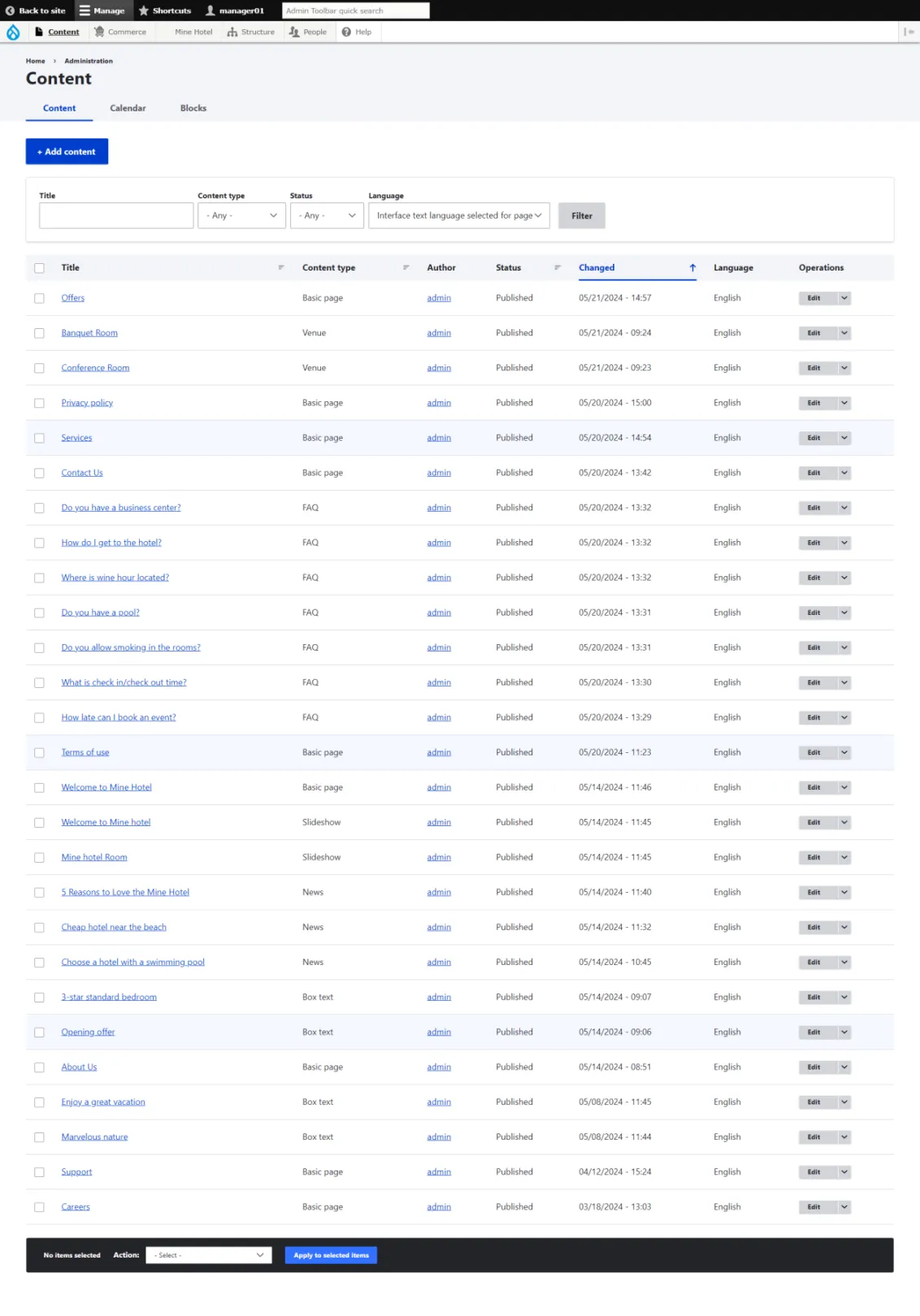Open Structure admin menu
This screenshot has width=920, height=1316.
pos(251,32)
